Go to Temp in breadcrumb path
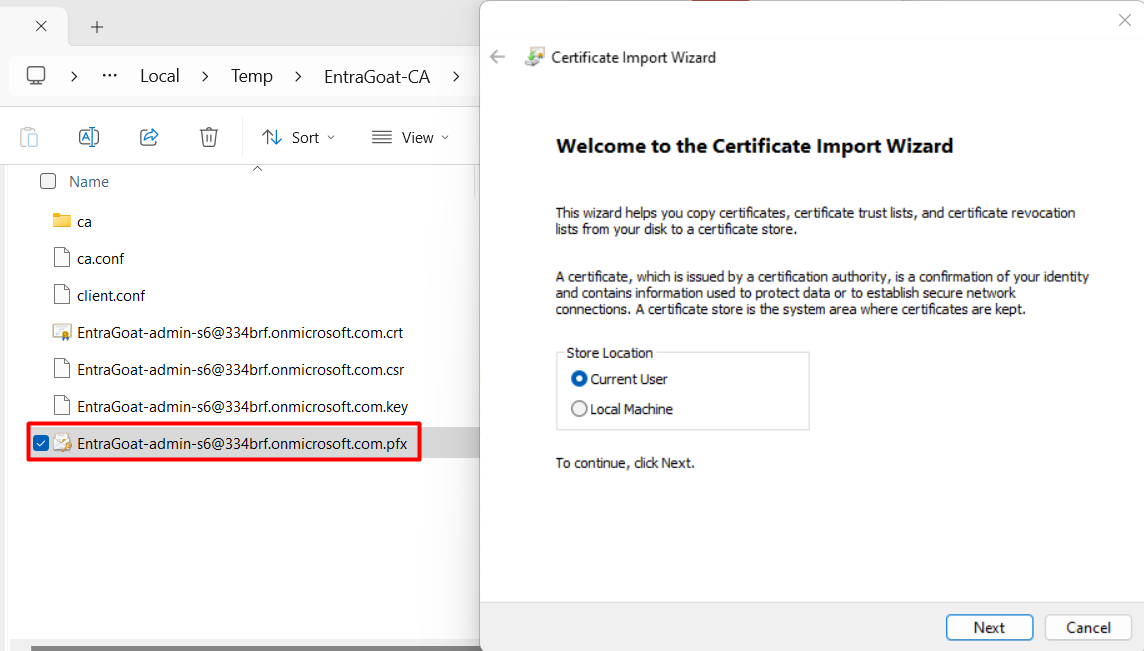This screenshot has height=651, width=1144. [x=252, y=76]
